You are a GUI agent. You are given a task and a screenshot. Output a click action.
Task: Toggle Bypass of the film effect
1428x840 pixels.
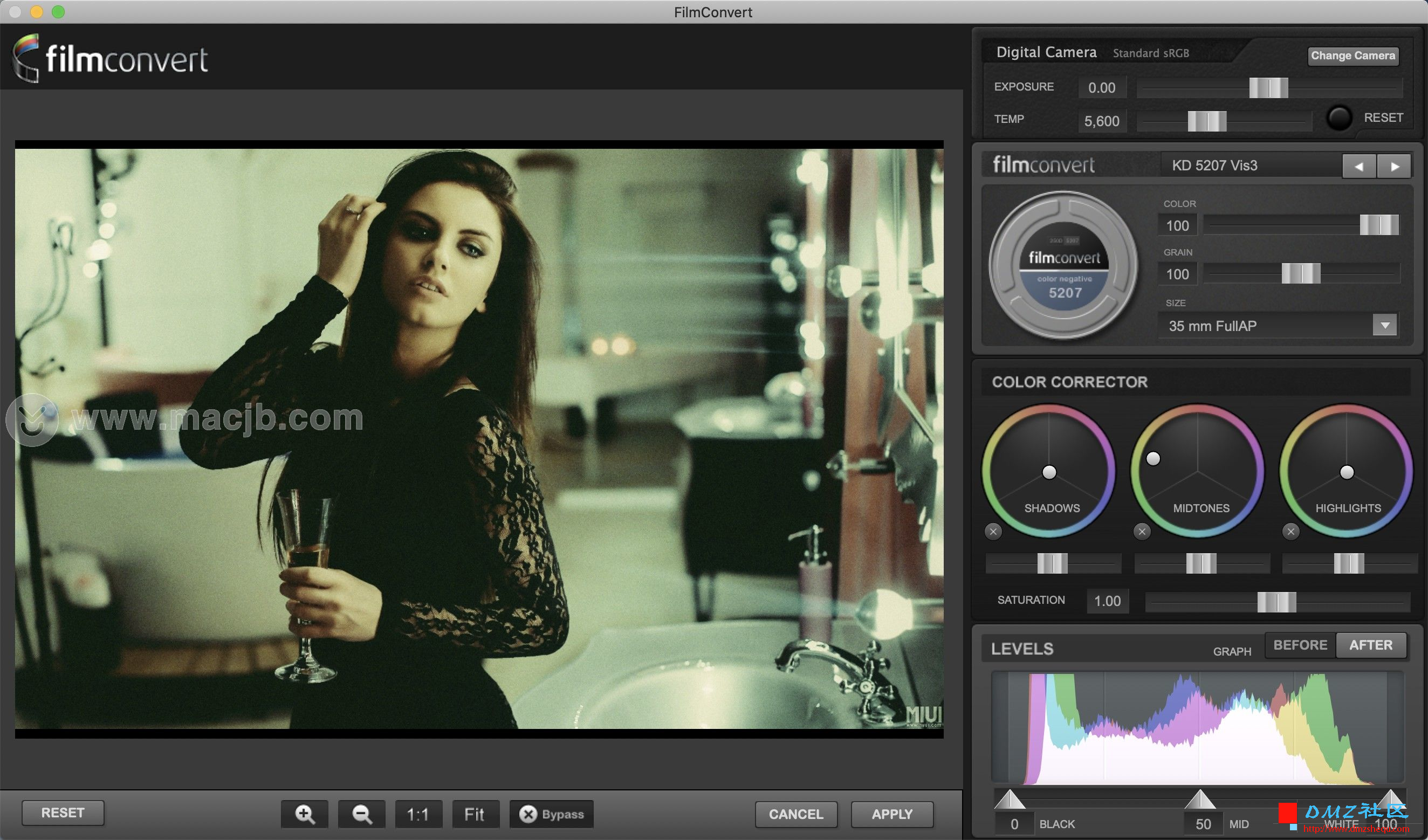pyautogui.click(x=551, y=814)
